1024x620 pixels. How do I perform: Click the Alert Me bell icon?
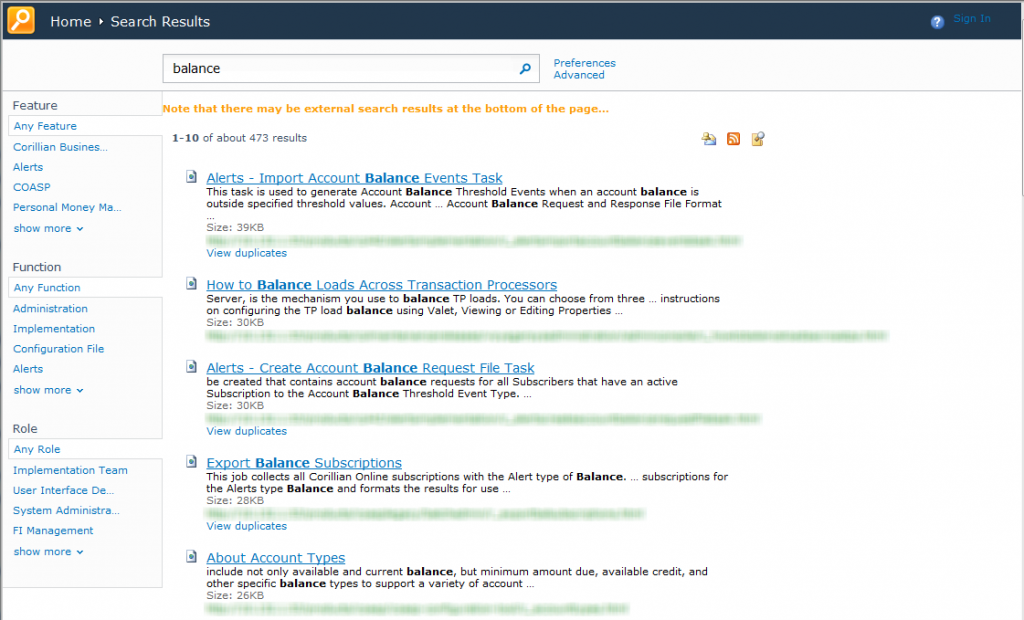click(709, 139)
